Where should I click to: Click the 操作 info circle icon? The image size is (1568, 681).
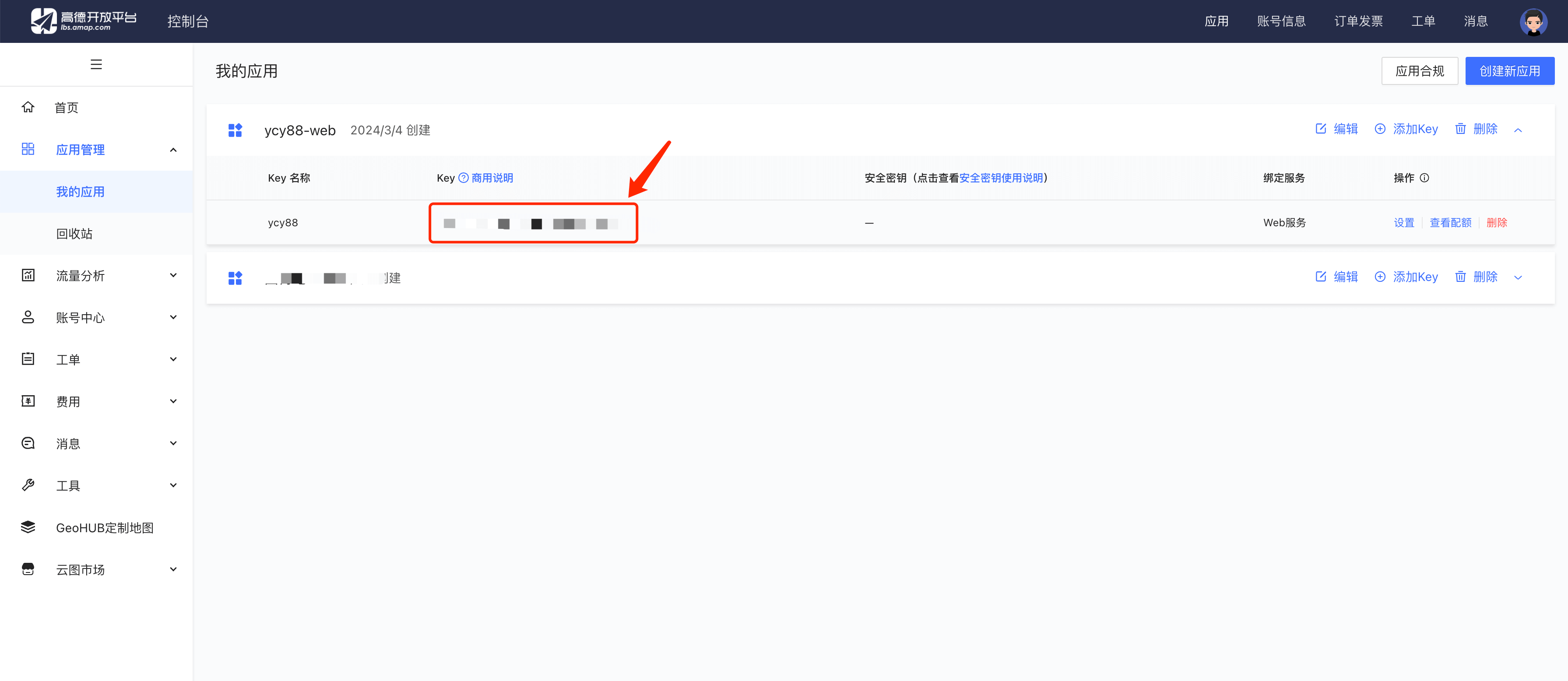tap(1424, 178)
